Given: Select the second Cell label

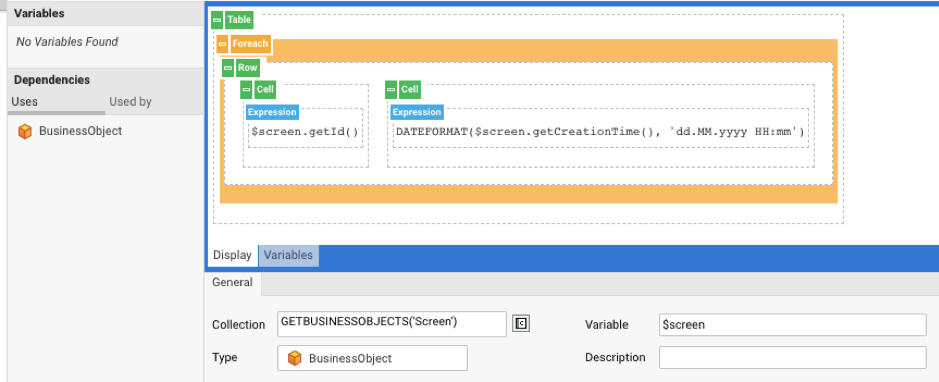Looking at the screenshot, I should 410,90.
